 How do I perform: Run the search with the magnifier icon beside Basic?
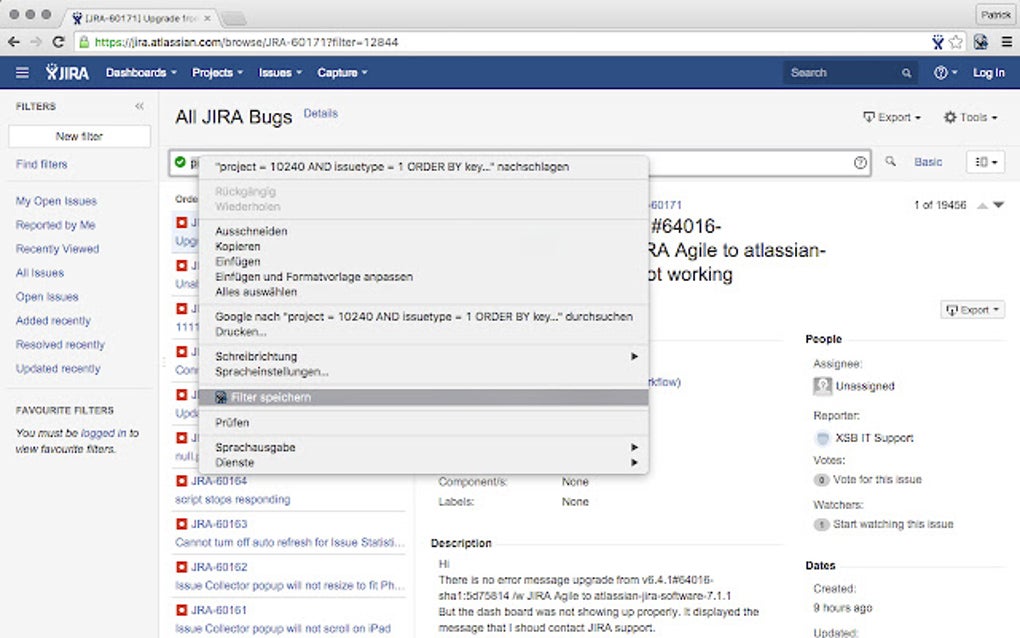click(x=890, y=161)
